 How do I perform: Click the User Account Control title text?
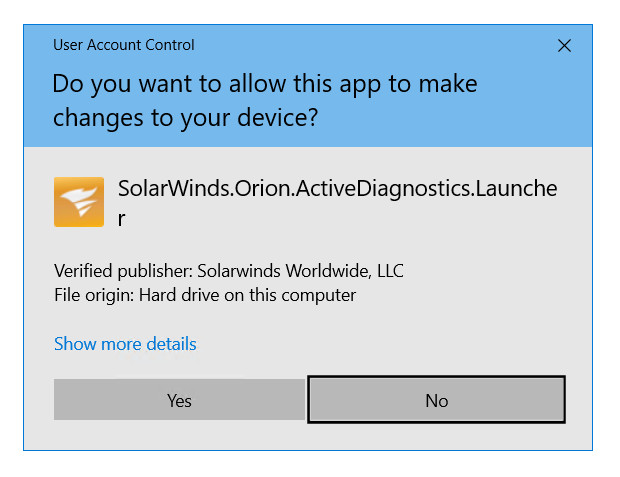point(124,45)
